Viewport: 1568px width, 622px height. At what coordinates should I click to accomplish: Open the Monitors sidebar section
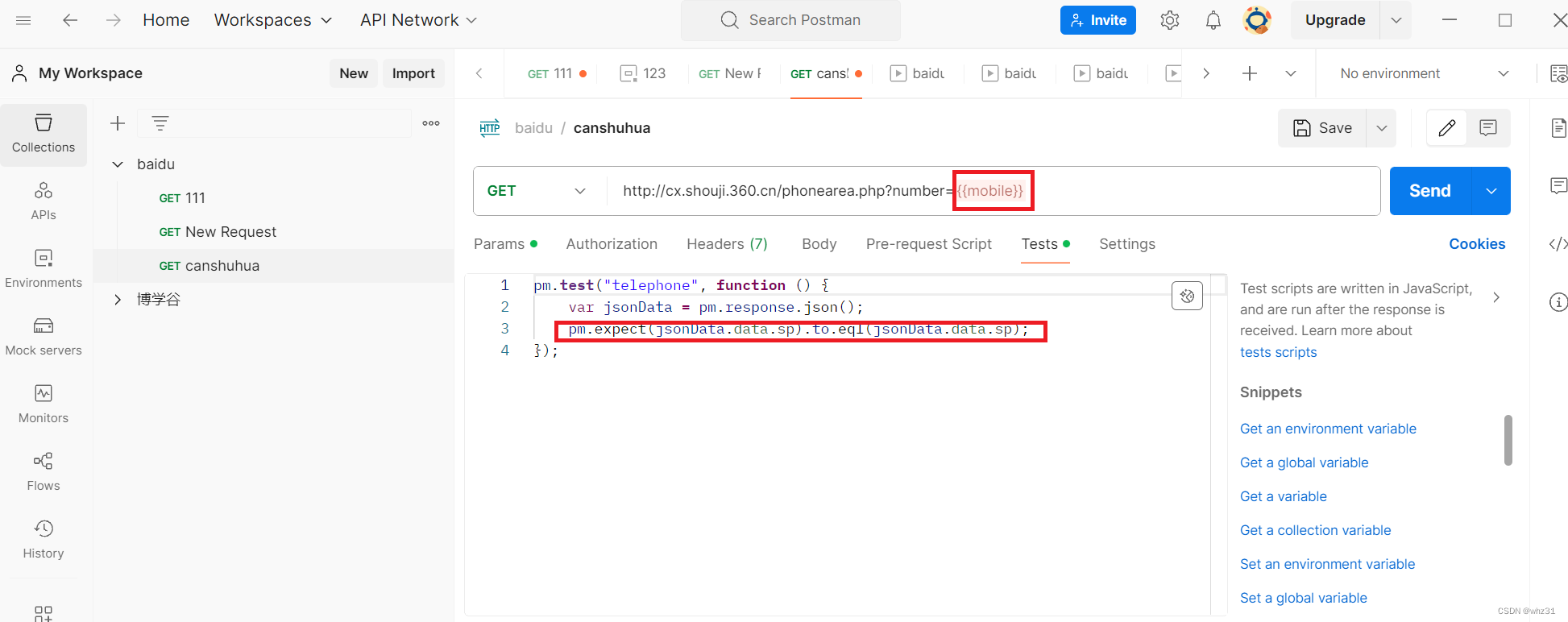(x=44, y=404)
